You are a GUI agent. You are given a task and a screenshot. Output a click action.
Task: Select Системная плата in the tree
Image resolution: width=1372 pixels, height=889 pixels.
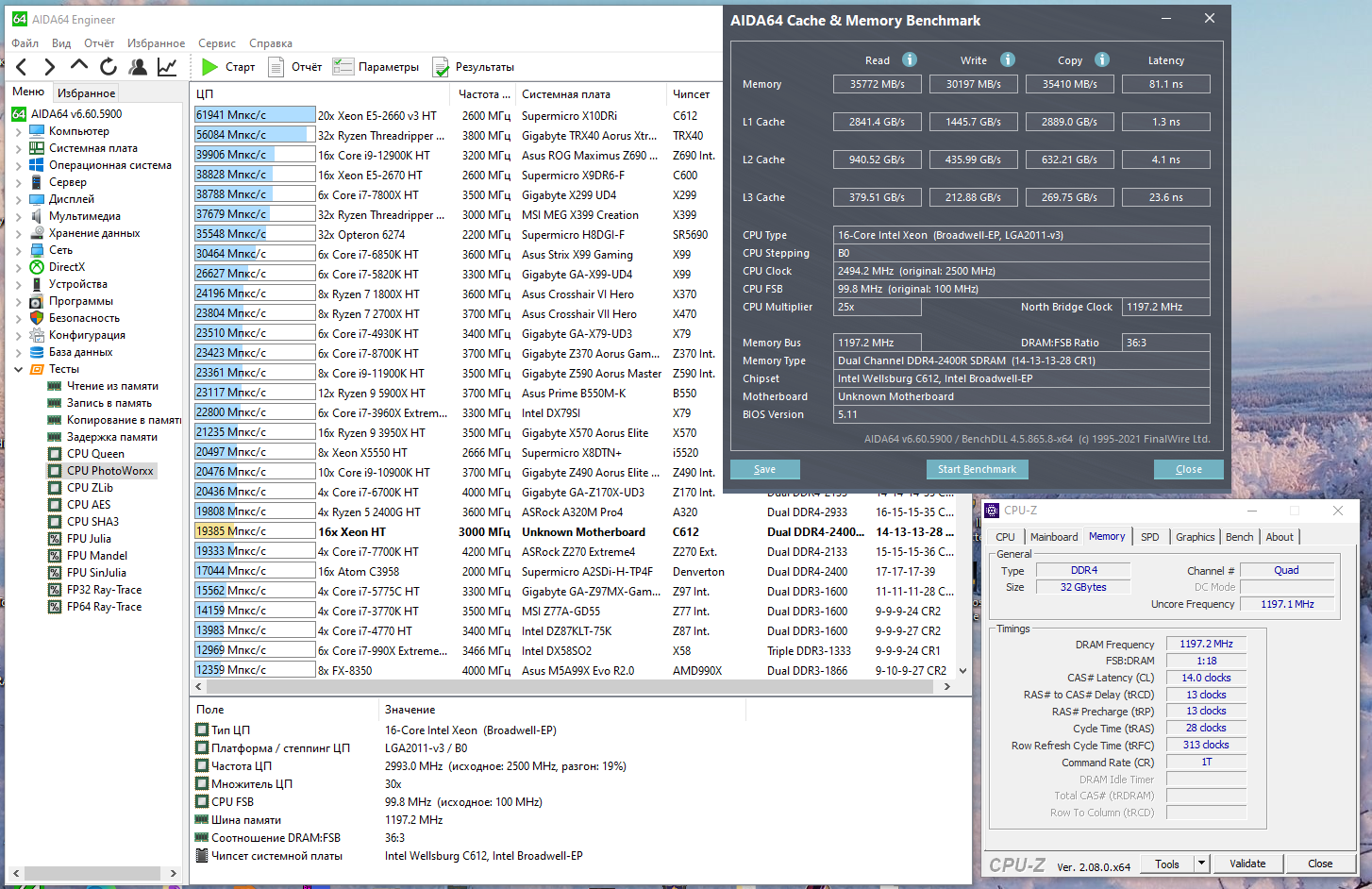92,148
